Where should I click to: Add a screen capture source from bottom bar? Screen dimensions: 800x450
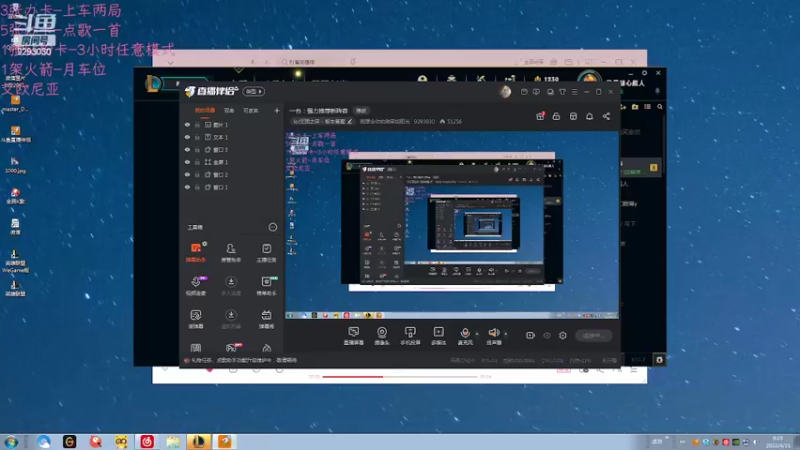tap(354, 336)
